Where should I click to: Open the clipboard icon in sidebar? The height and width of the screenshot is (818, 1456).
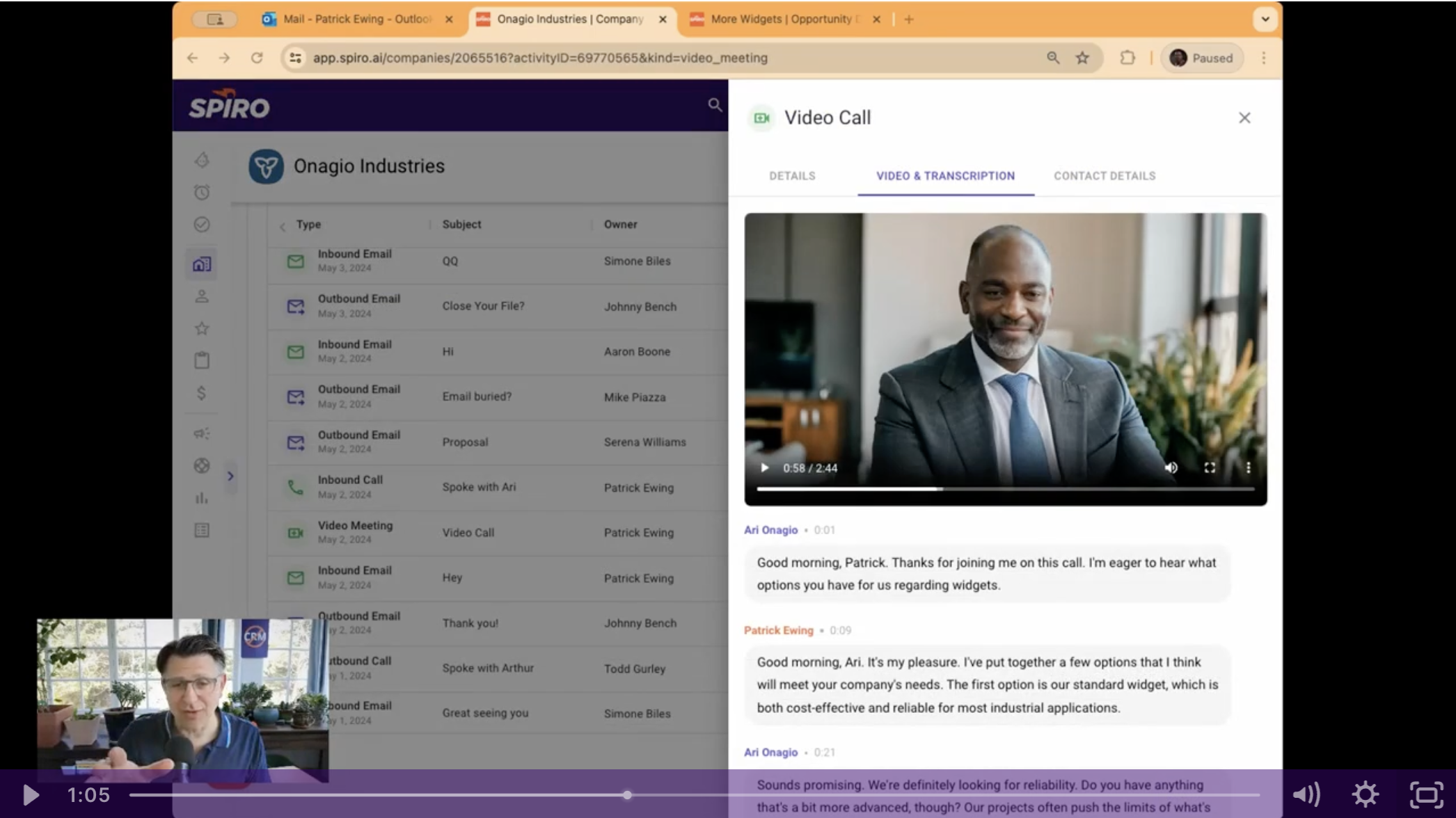(202, 360)
